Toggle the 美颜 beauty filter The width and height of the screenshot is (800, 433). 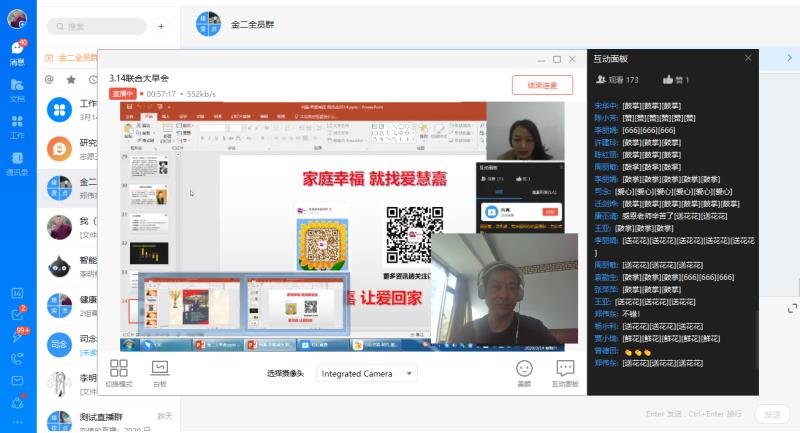pyautogui.click(x=524, y=373)
